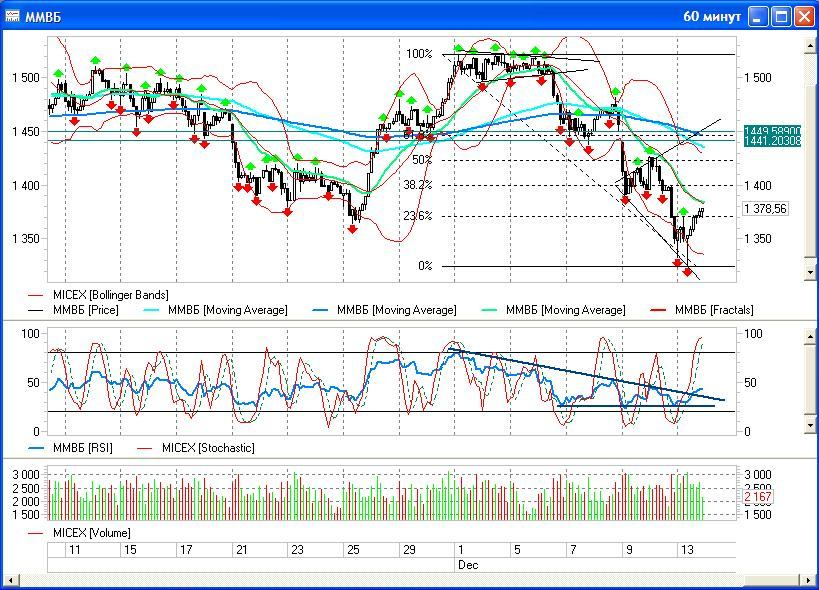Click the scroll-down arrow of the RSI panel
This screenshot has height=590, width=819.
(x=810, y=426)
